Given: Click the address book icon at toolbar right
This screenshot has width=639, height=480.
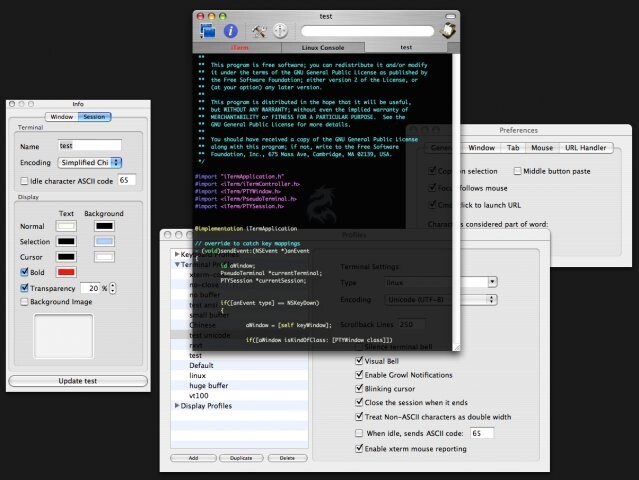Looking at the screenshot, I should (447, 31).
